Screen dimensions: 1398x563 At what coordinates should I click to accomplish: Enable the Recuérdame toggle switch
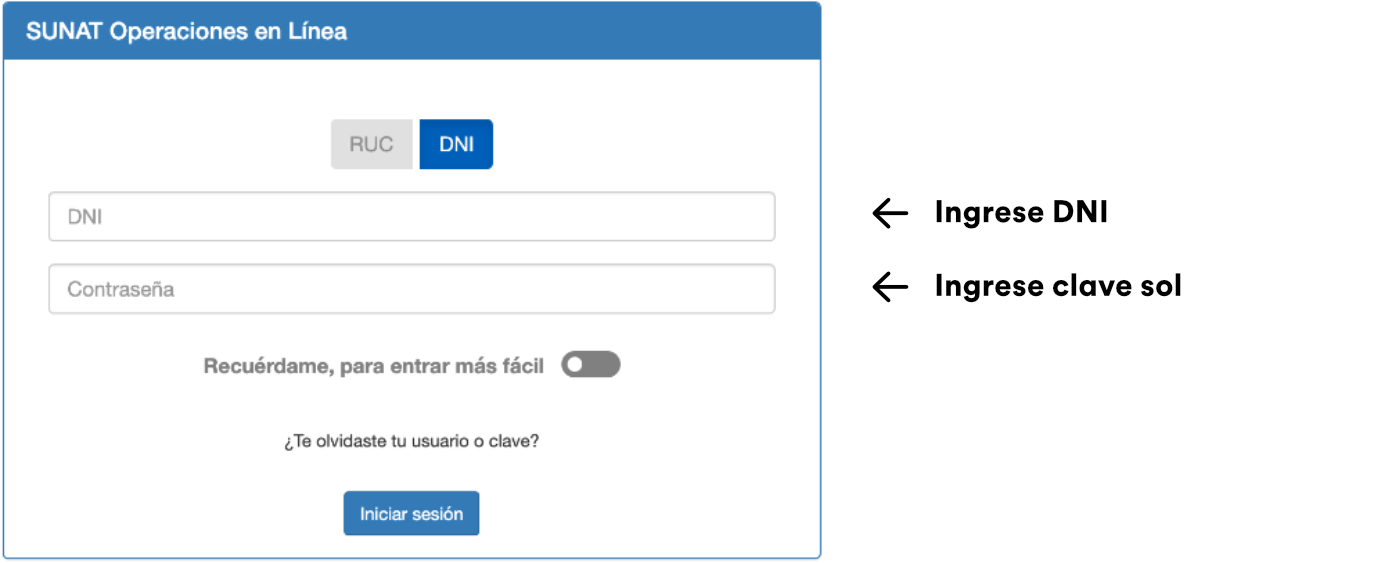(x=591, y=365)
